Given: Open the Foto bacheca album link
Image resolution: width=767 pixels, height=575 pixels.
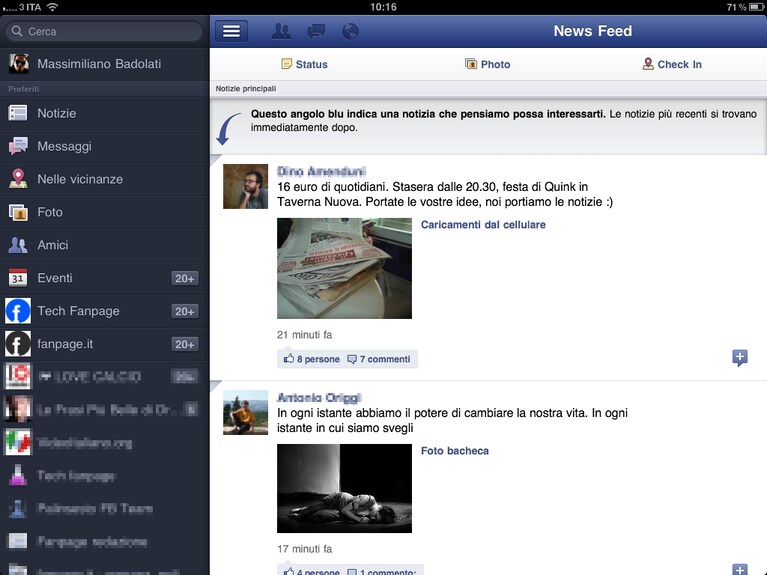Looking at the screenshot, I should [454, 451].
